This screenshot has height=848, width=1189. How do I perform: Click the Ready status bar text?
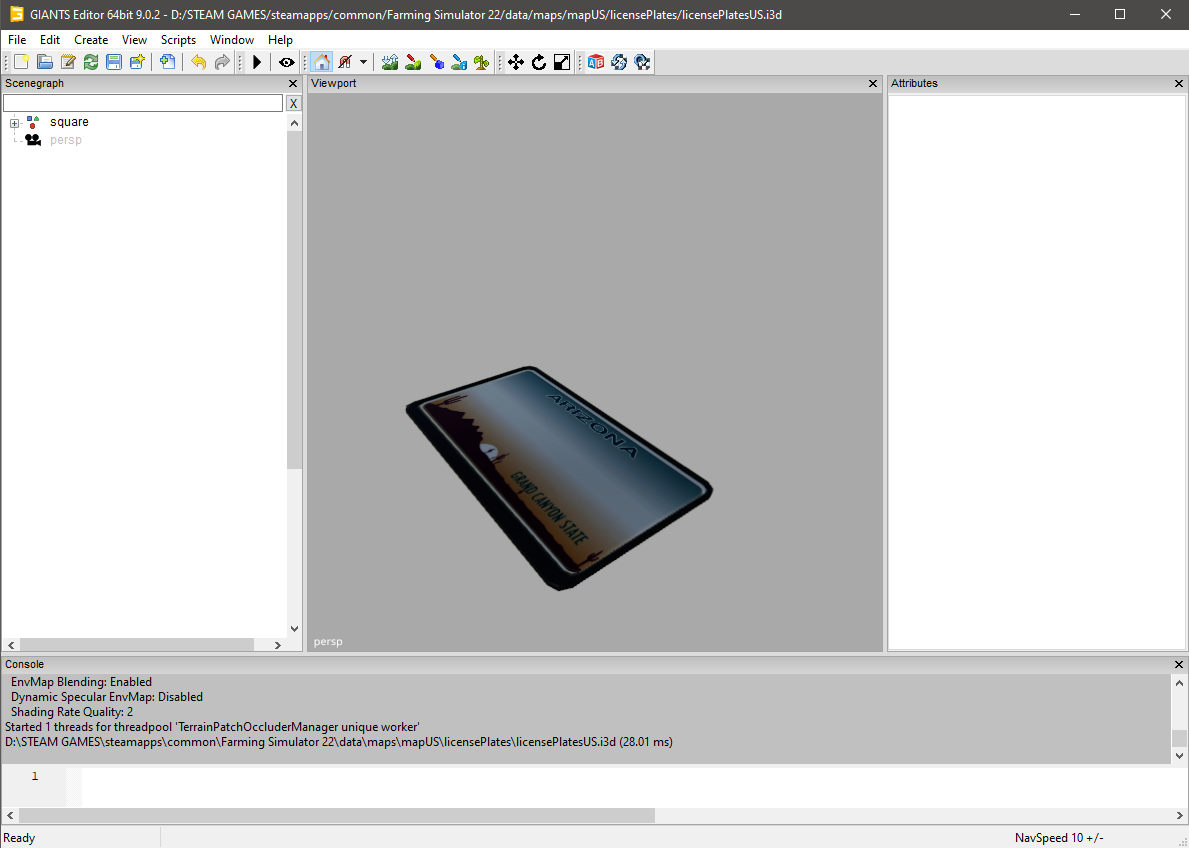click(20, 838)
